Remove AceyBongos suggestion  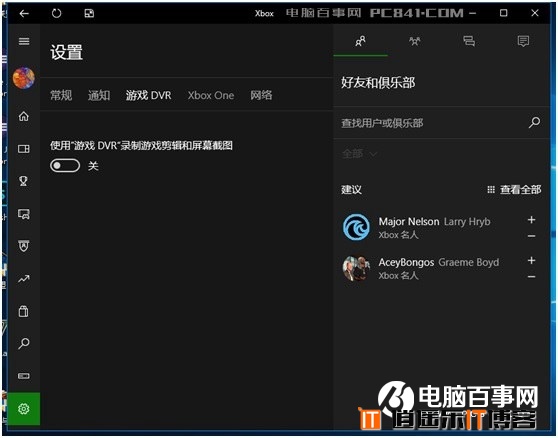click(531, 276)
